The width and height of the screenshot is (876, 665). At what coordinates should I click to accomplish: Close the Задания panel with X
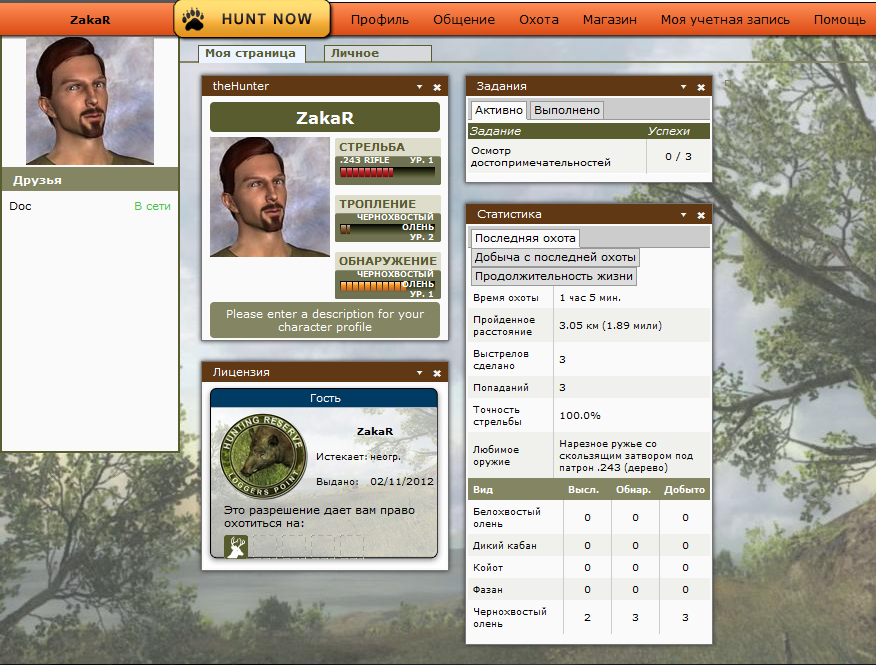701,87
